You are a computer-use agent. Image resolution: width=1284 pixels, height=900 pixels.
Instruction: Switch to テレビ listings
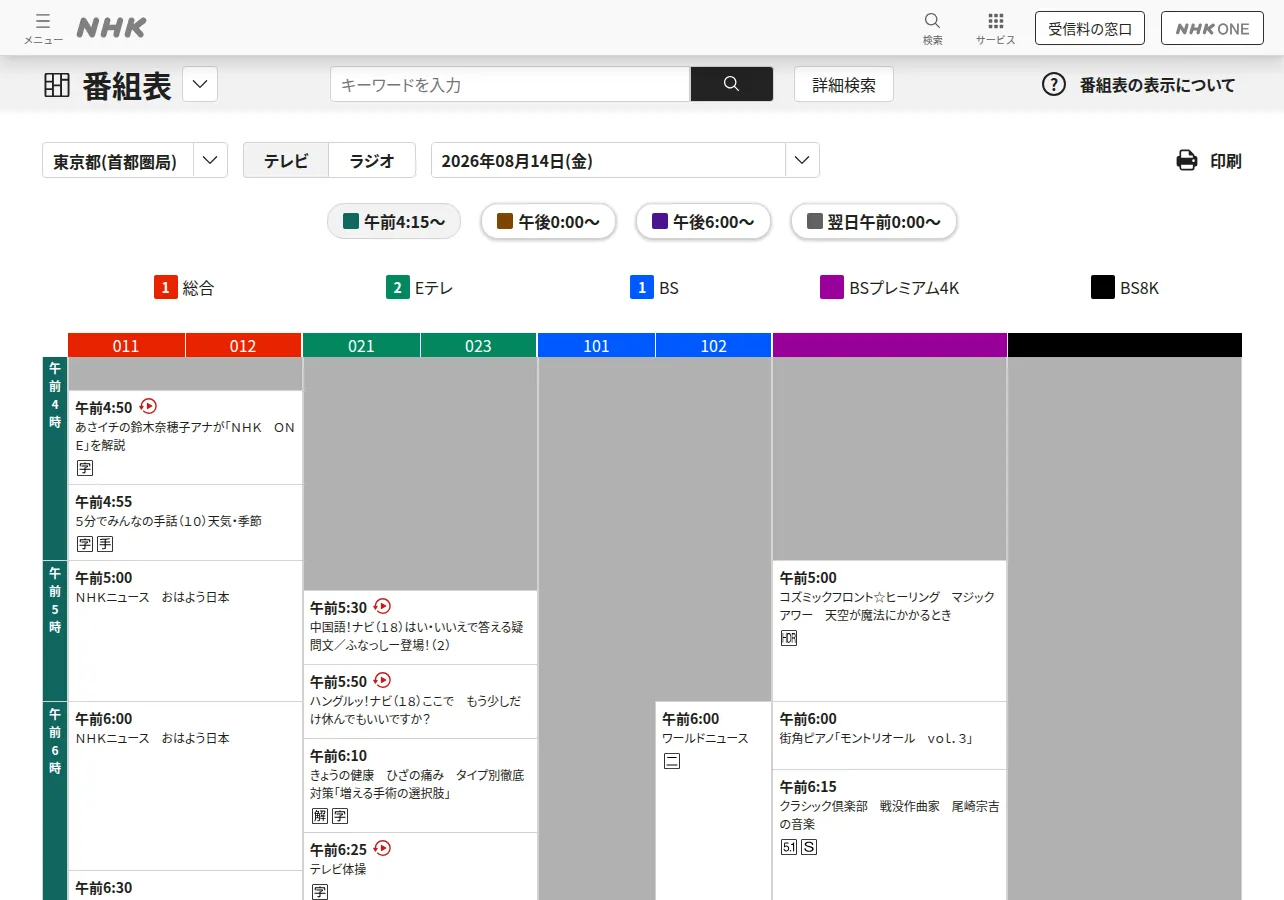pyautogui.click(x=286, y=160)
